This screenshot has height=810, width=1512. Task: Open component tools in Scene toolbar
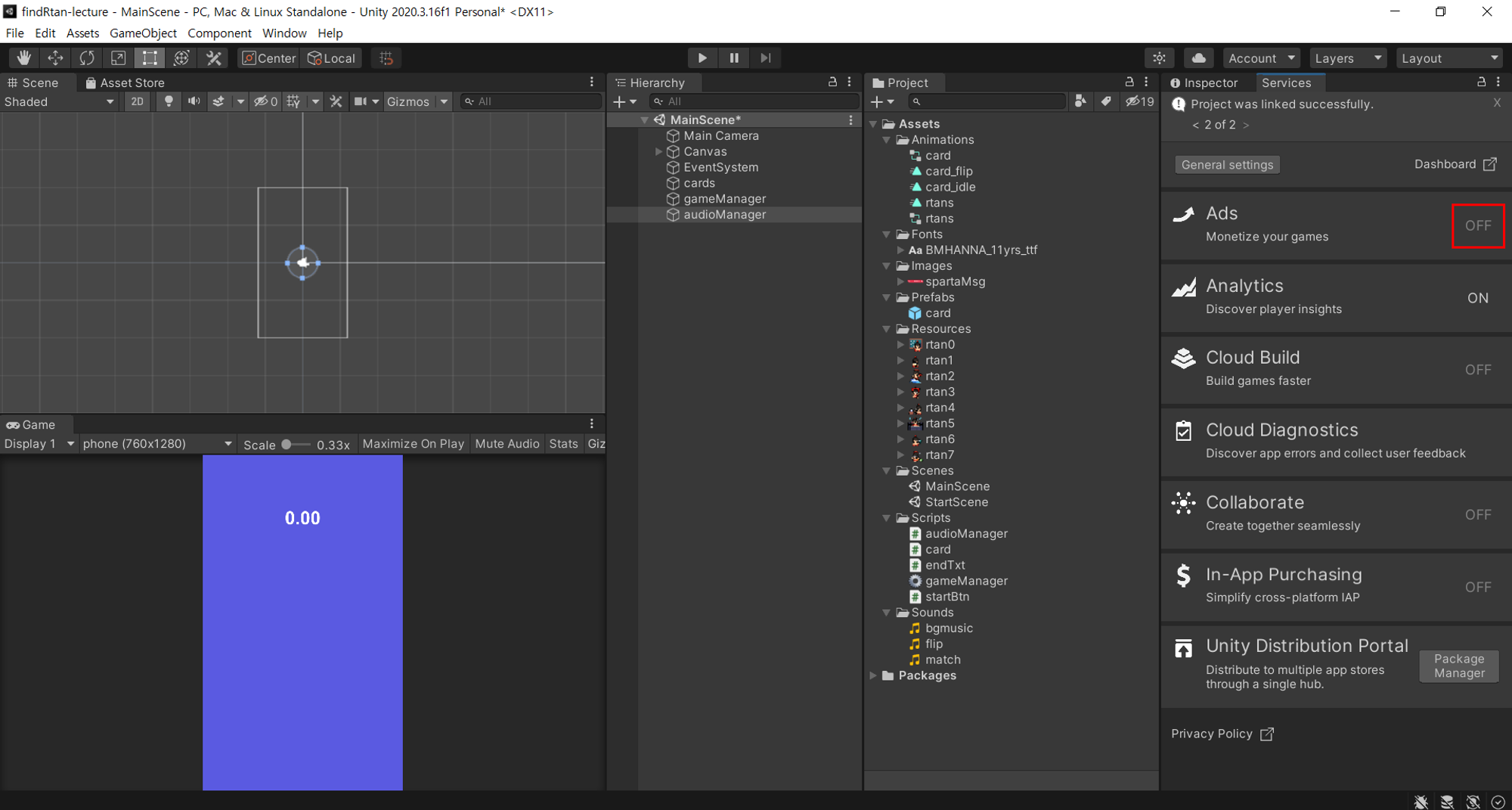[x=336, y=101]
